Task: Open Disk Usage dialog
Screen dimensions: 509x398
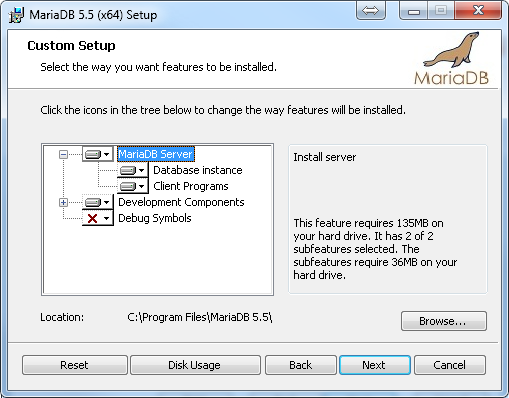Action: click(x=195, y=365)
